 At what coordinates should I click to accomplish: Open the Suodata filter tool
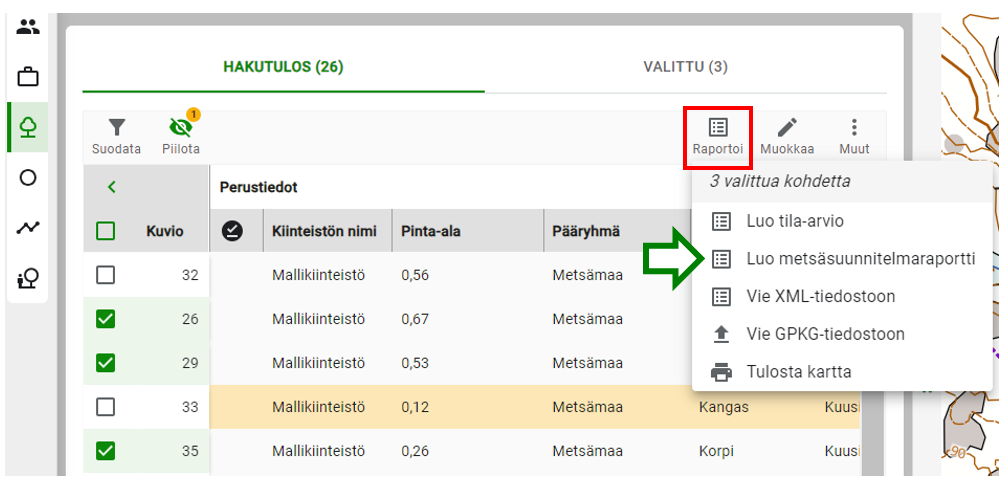(116, 137)
